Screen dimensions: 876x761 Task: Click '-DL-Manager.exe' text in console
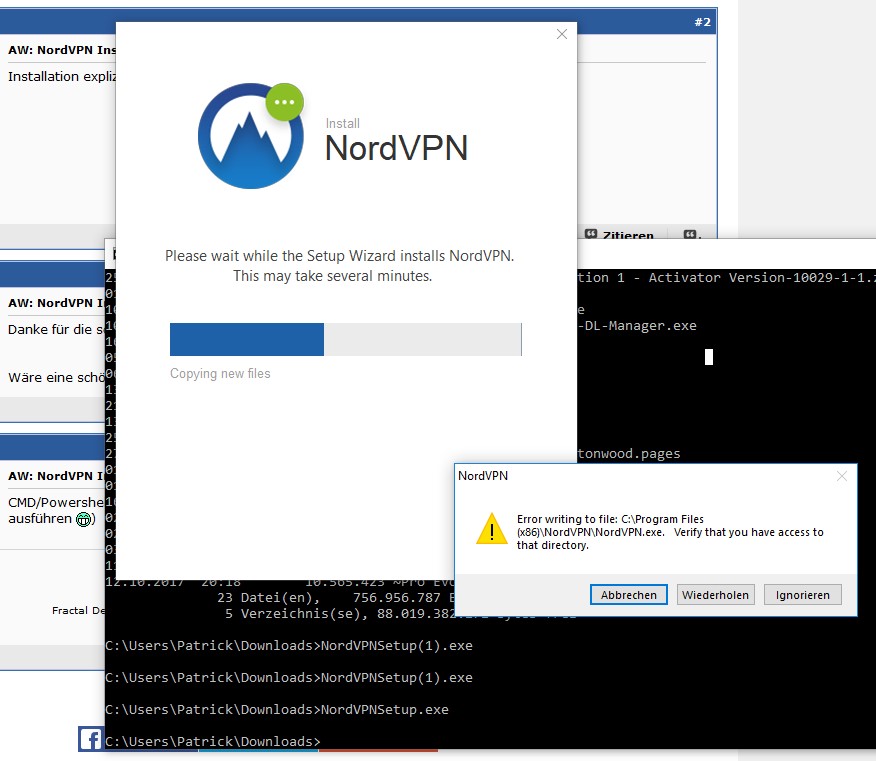click(x=637, y=326)
